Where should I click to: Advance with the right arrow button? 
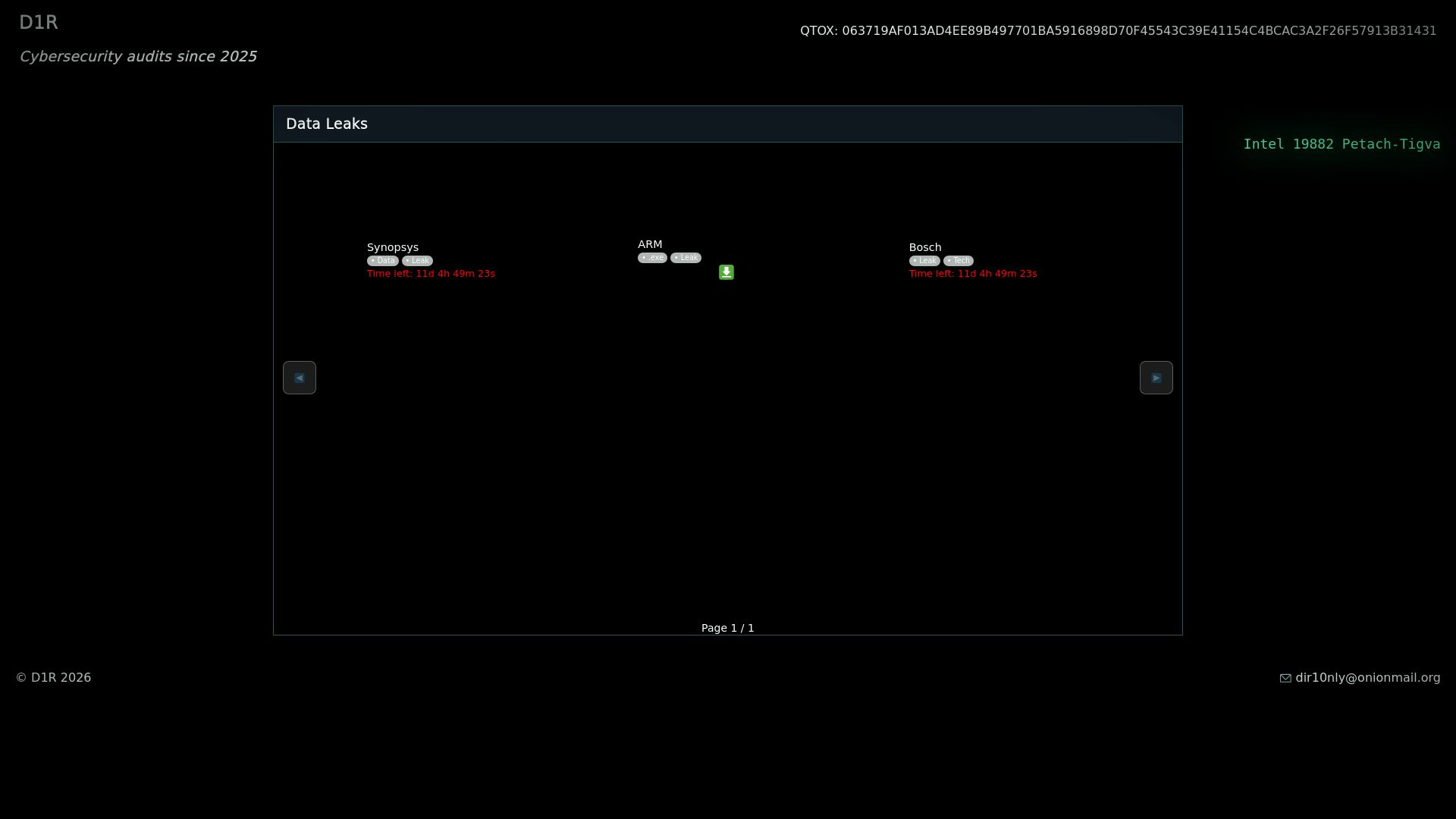pos(1156,378)
